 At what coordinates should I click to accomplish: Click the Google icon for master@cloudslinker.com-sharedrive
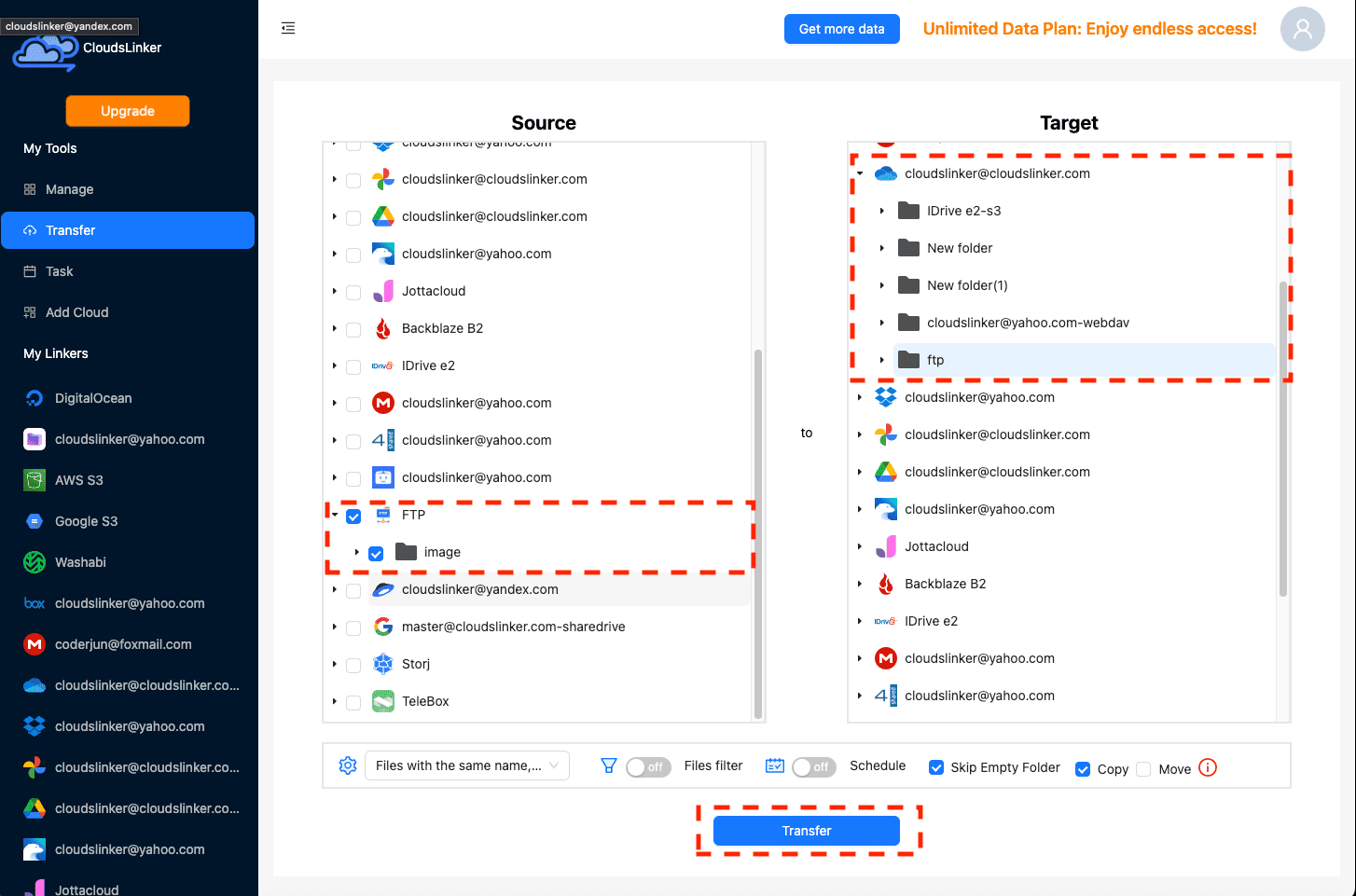tap(383, 627)
